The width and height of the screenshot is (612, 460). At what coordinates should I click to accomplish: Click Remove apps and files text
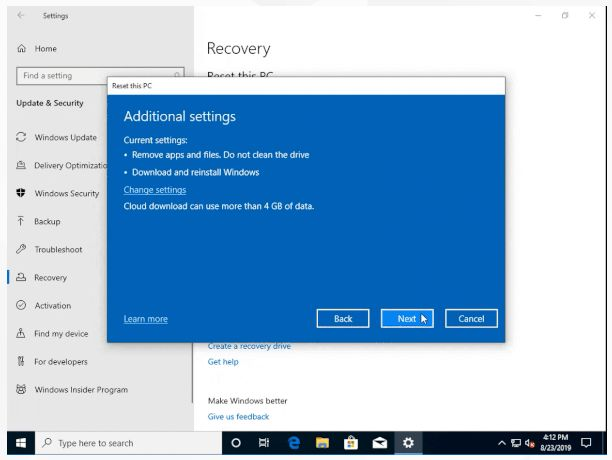(x=221, y=155)
